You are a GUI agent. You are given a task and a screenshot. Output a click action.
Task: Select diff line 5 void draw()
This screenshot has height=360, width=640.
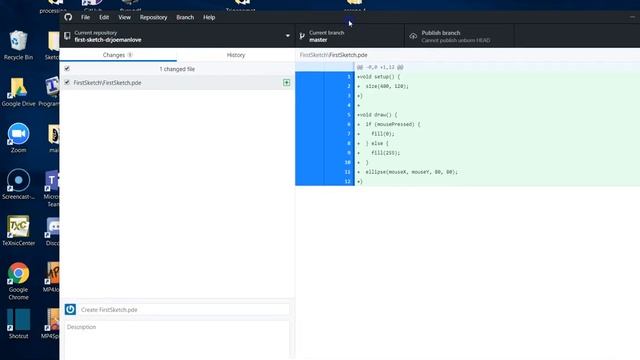(x=467, y=115)
